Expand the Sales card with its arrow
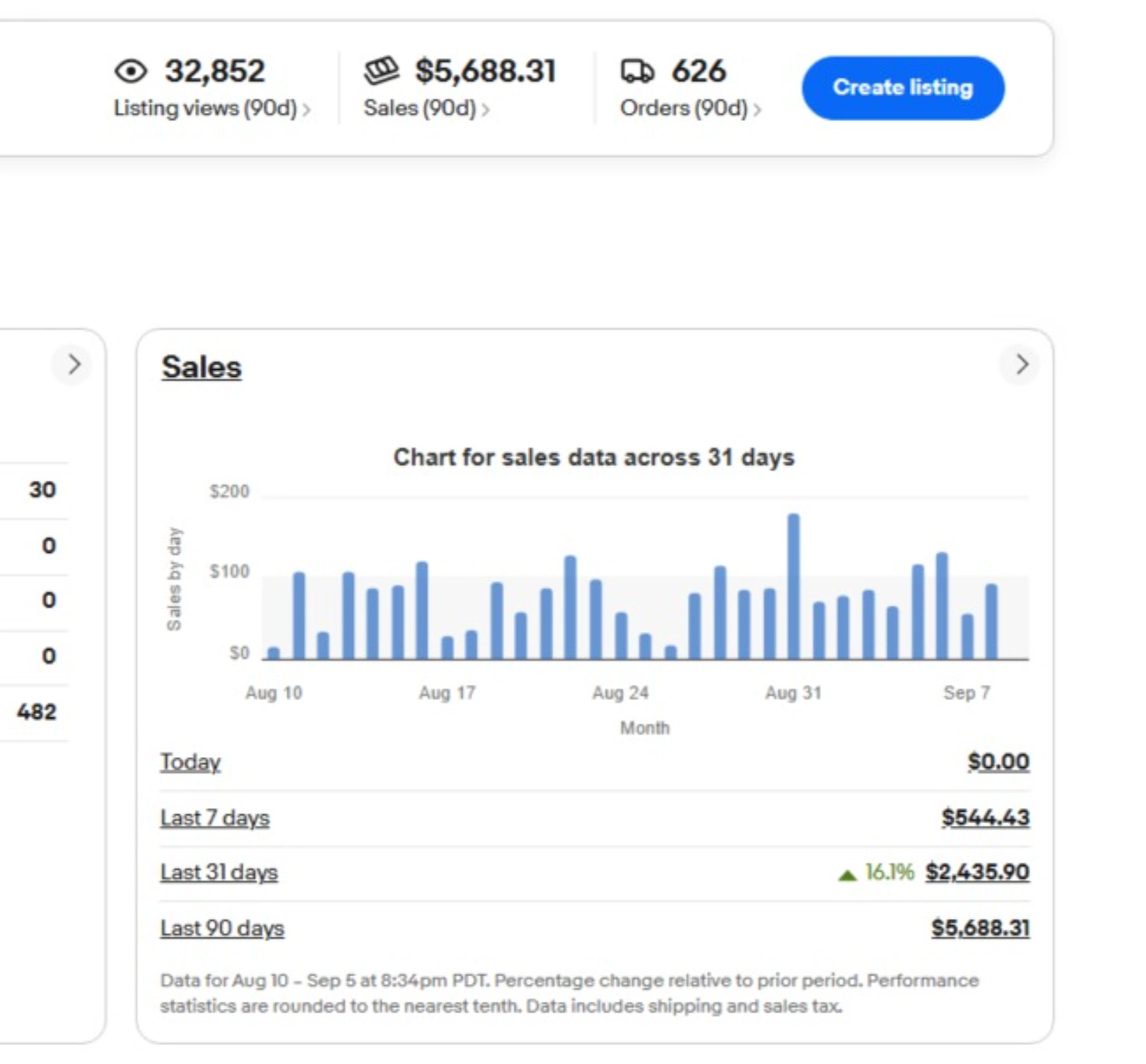The image size is (1146, 1064). pyautogui.click(x=1022, y=365)
